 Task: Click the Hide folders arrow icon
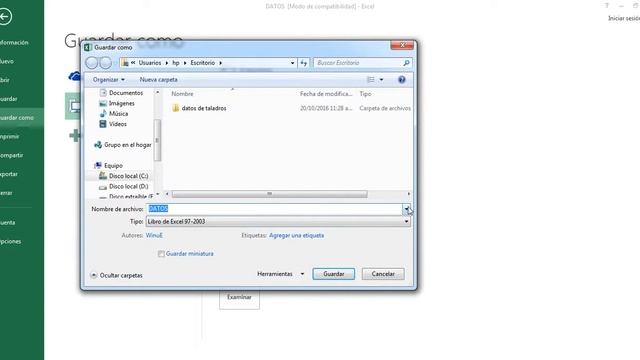coord(93,275)
